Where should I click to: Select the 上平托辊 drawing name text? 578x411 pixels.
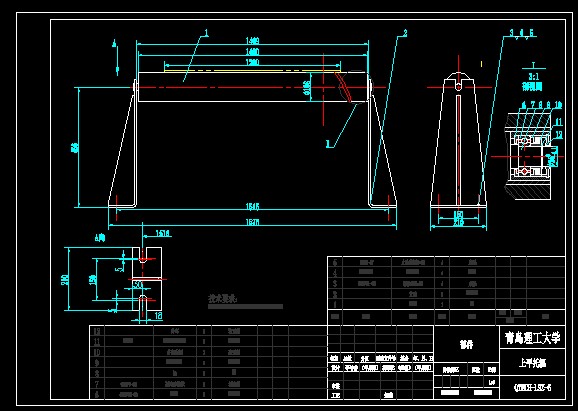click(x=532, y=363)
